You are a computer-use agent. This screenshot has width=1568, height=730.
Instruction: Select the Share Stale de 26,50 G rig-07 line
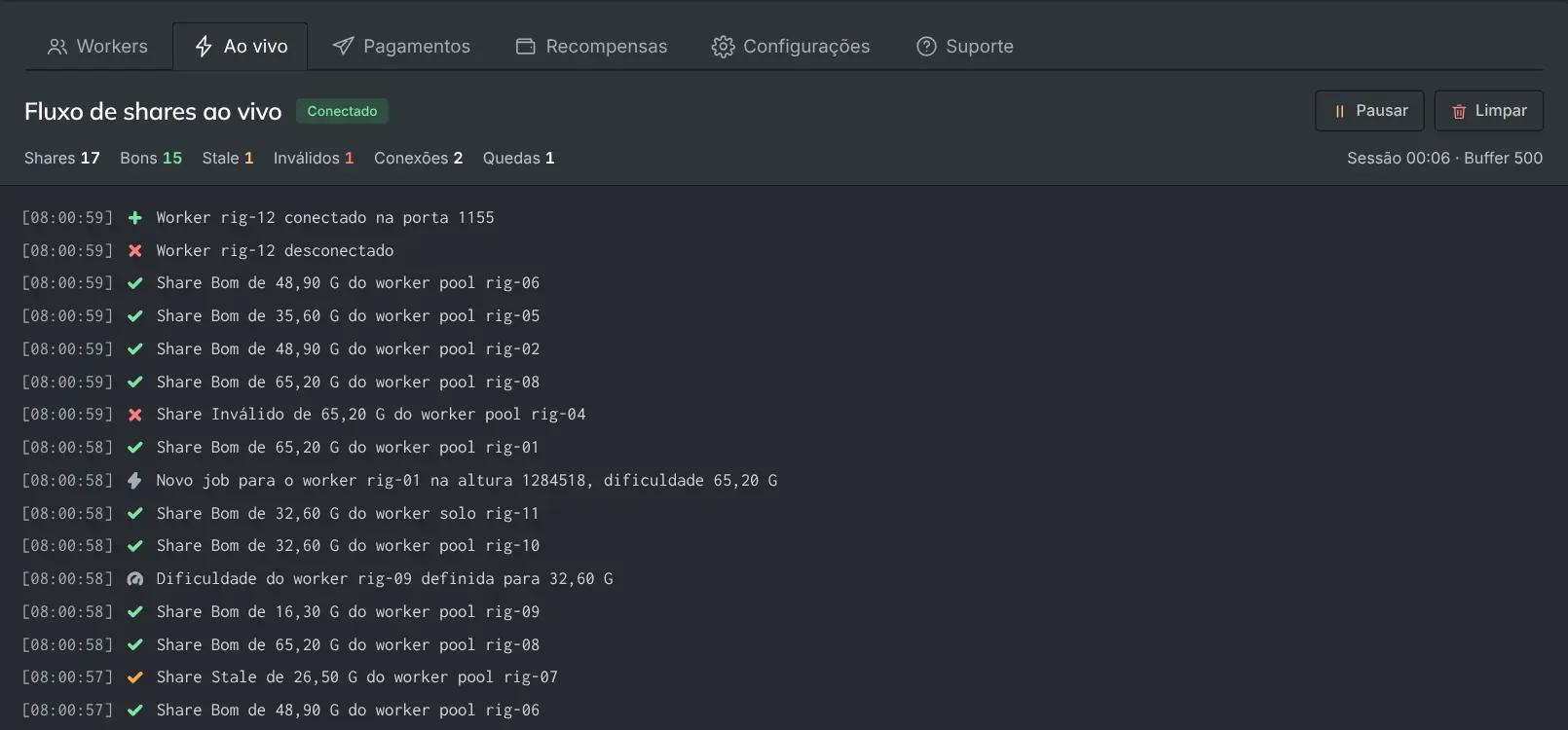pyautogui.click(x=357, y=677)
